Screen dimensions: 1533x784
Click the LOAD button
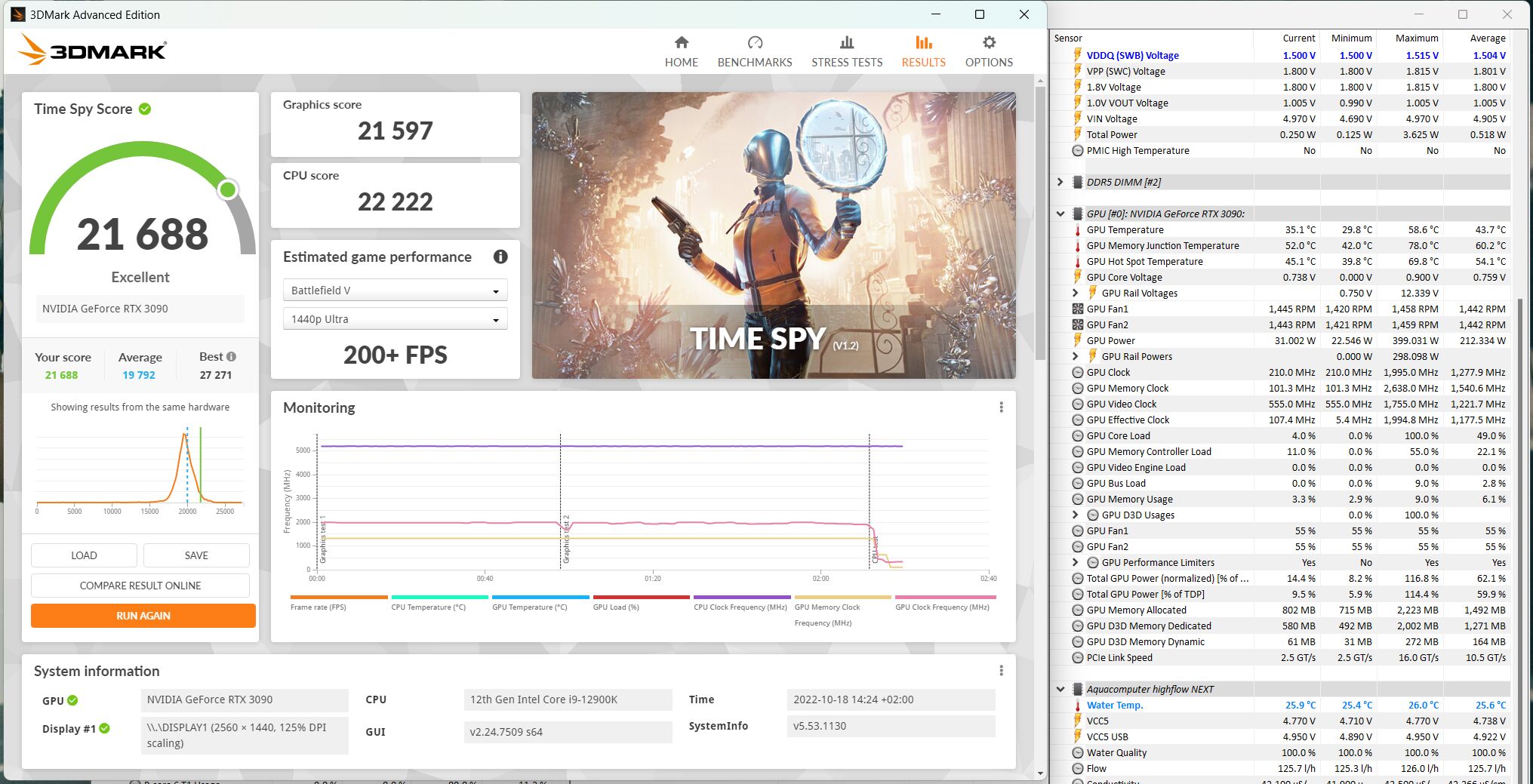[84, 555]
